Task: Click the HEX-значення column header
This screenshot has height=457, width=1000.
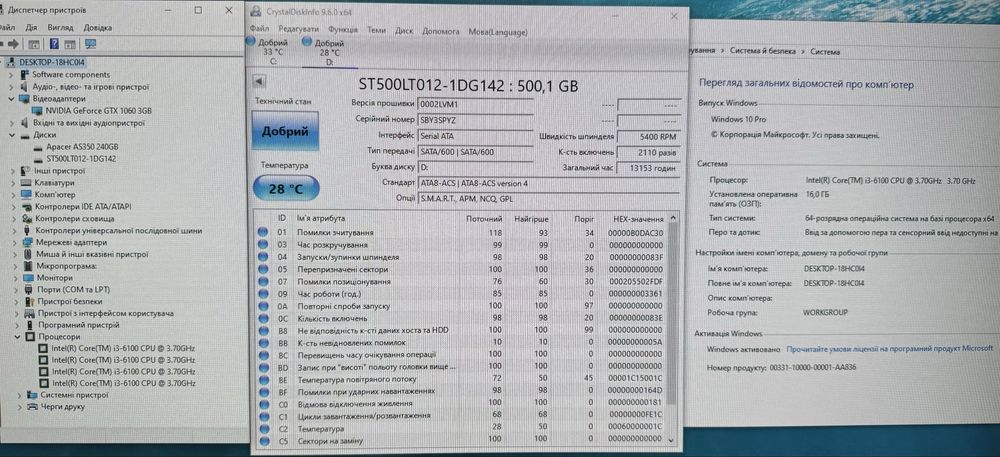Action: pyautogui.click(x=638, y=219)
